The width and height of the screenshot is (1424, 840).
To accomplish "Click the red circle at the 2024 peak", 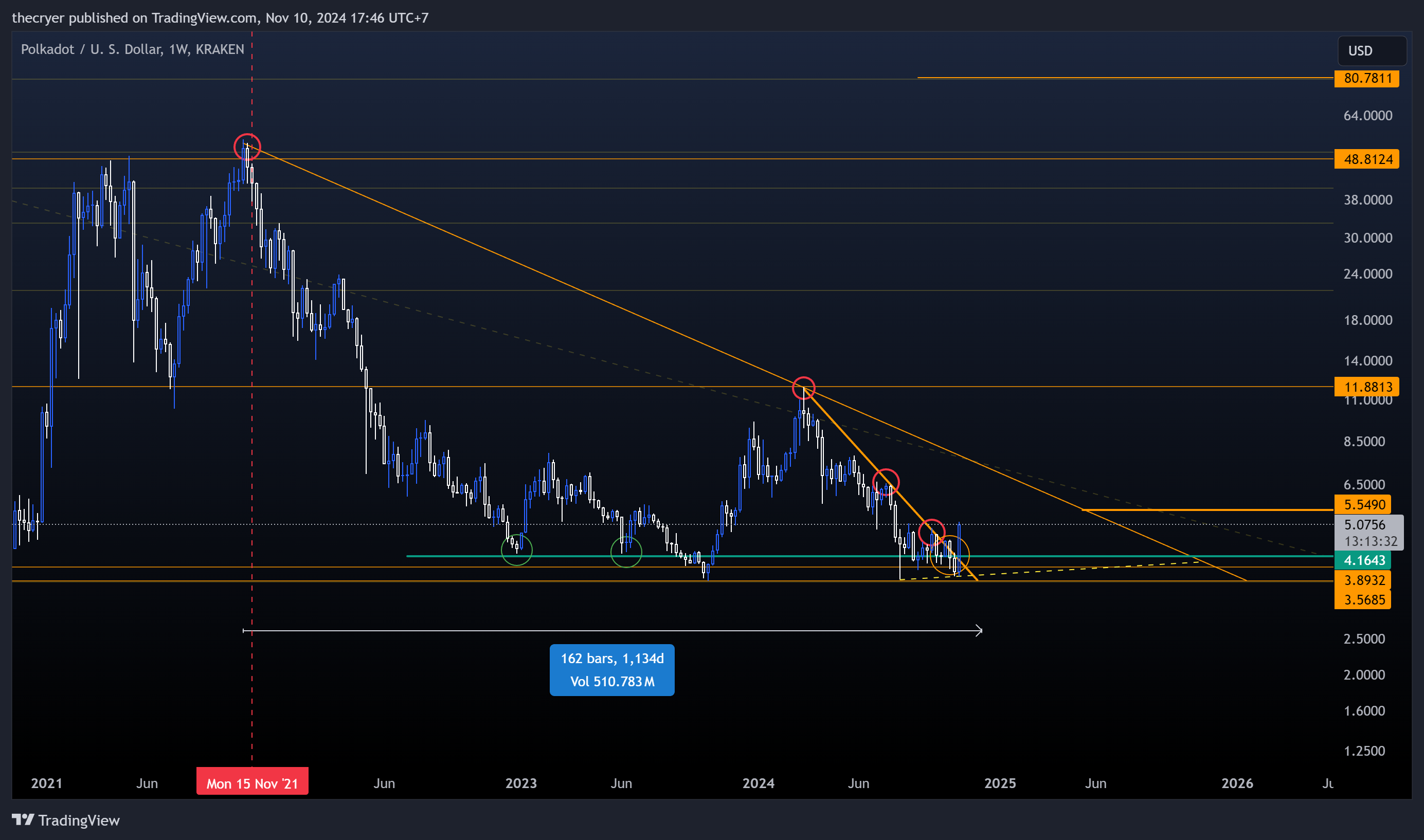I will [x=803, y=388].
